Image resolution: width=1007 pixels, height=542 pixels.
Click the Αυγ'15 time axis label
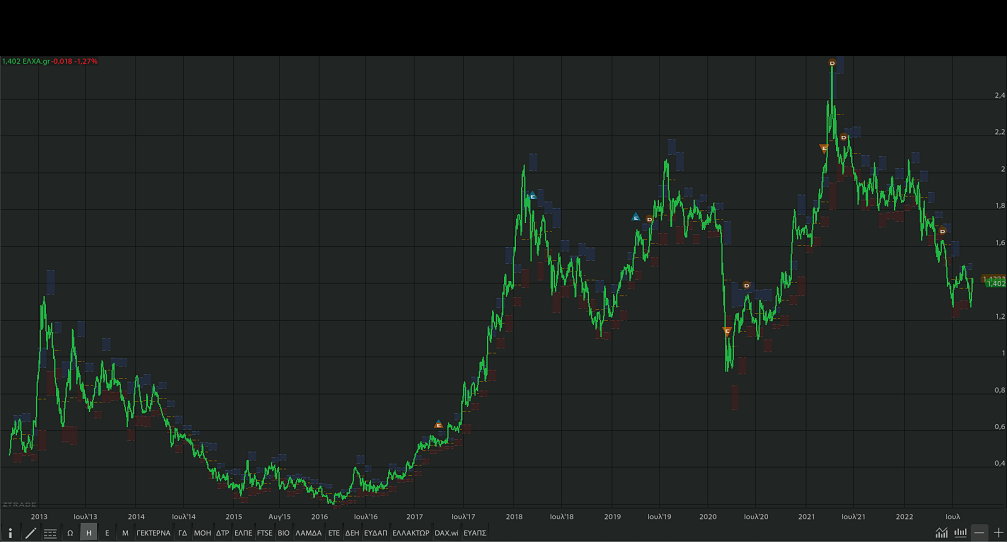pyautogui.click(x=279, y=516)
